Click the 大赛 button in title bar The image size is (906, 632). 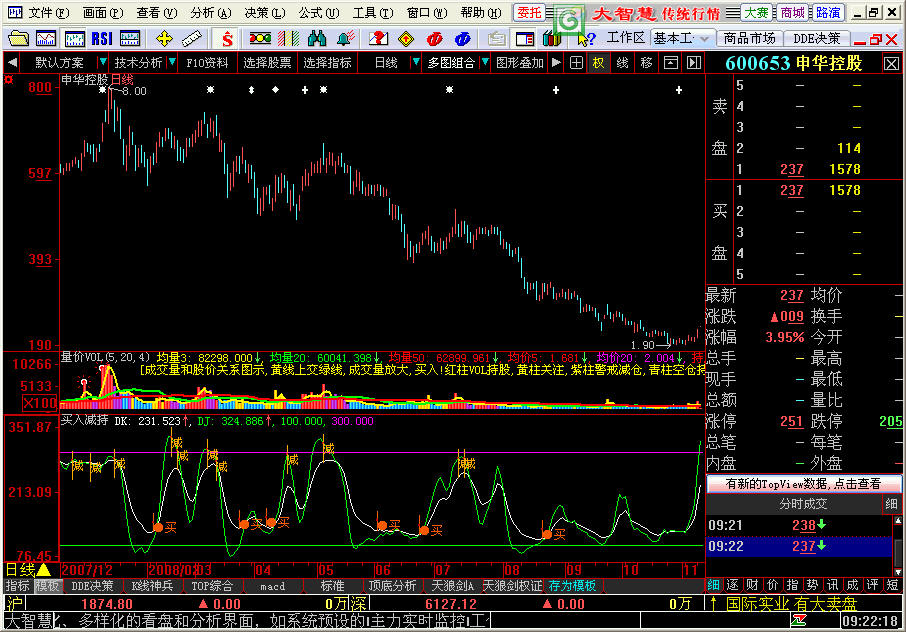[x=756, y=12]
